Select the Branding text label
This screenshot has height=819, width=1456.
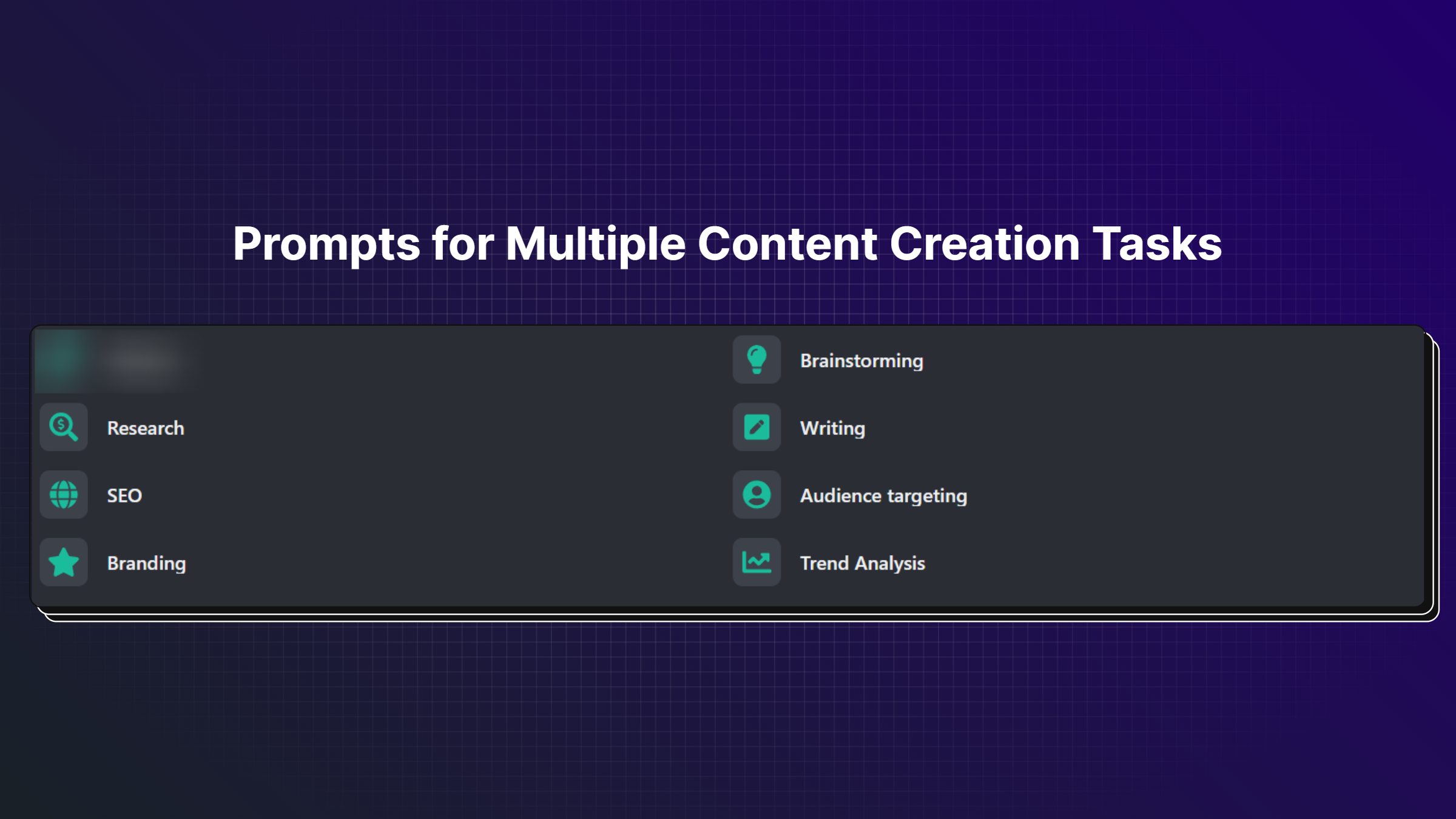(146, 563)
